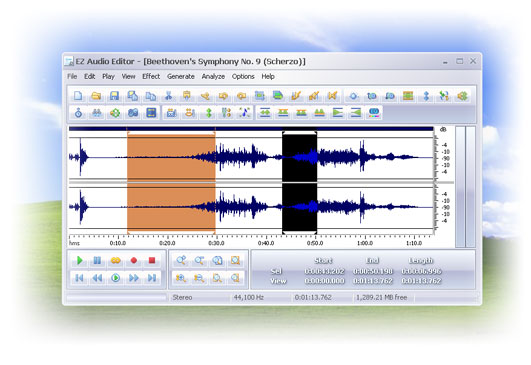This screenshot has width=531, height=365.
Task: Click the stopwatch icon in the second toolbar row
Action: (x=78, y=113)
